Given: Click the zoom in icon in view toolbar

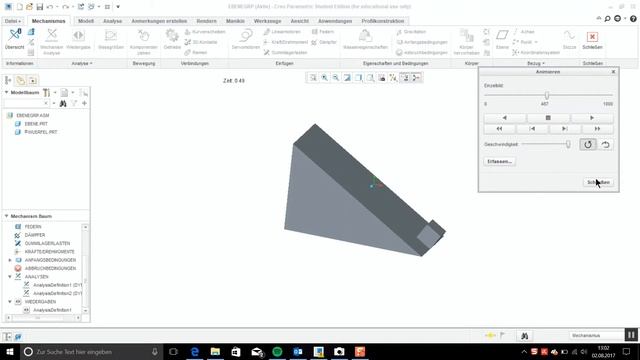Looking at the screenshot, I should (324, 78).
